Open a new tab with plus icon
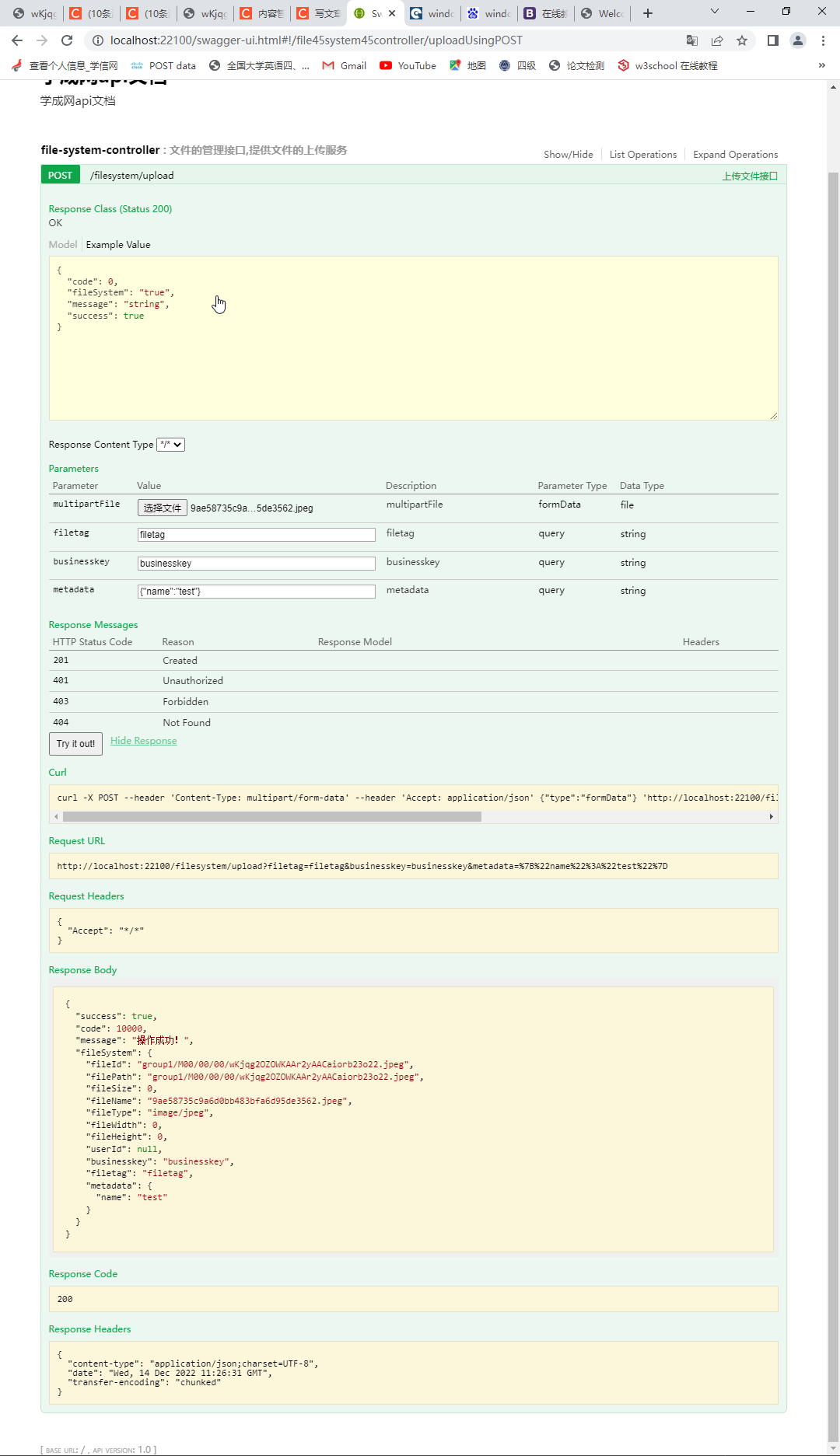The height and width of the screenshot is (1456, 840). point(648,13)
